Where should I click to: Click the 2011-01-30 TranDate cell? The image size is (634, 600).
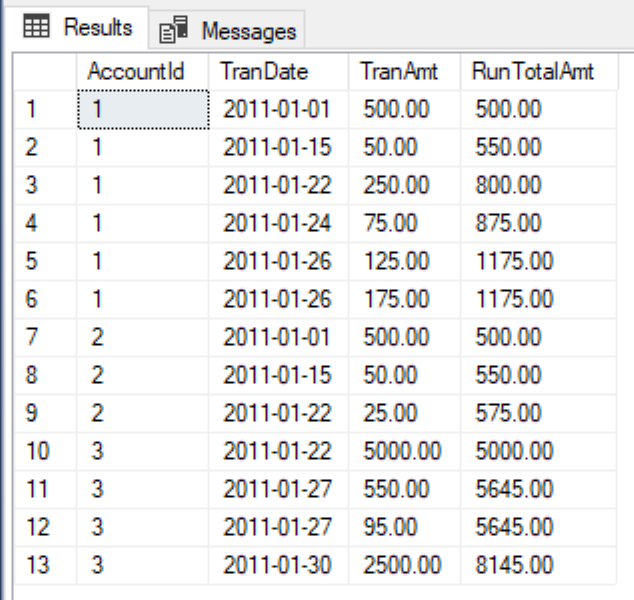tap(278, 565)
